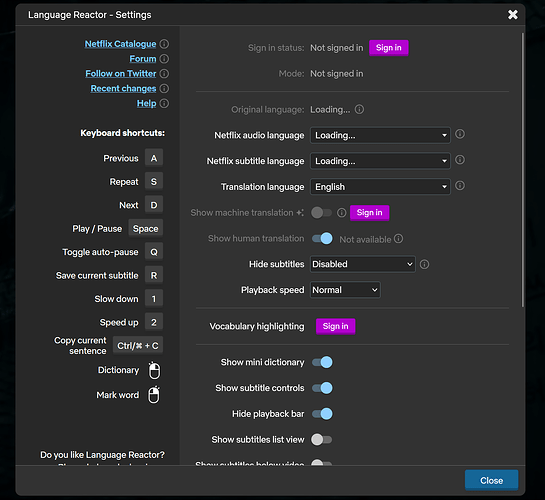The height and width of the screenshot is (500, 545).
Task: Click 'Loading...' text for Original language
Action: point(330,110)
